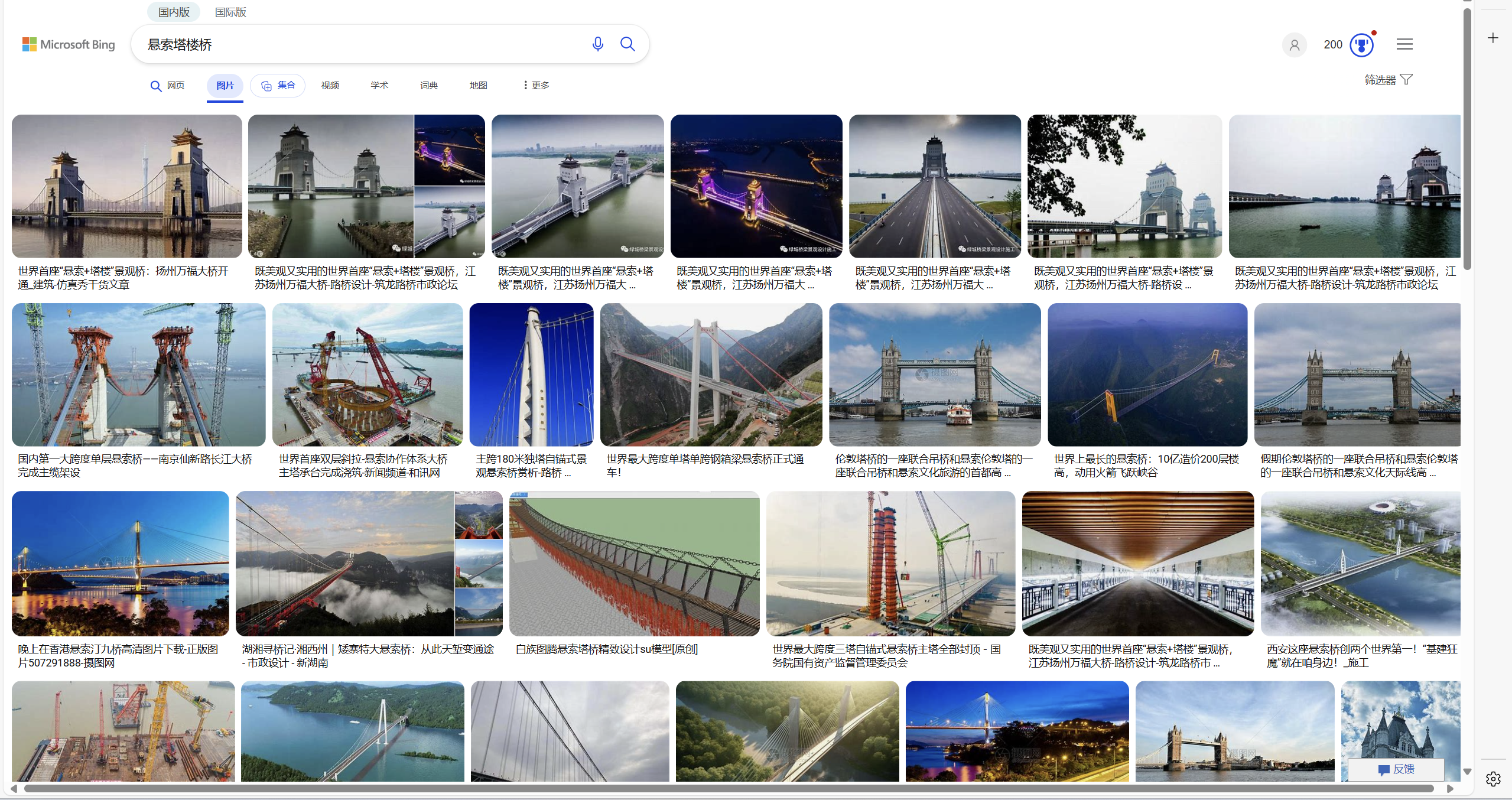Open bridge pedestrian corridor interior thumbnail
Image resolution: width=1512 pixels, height=800 pixels.
point(1137,564)
